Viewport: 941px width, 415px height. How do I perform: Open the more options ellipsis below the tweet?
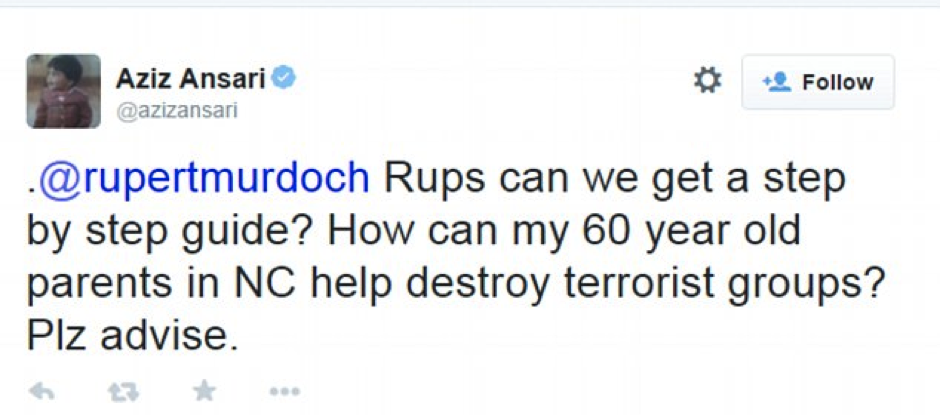coord(284,391)
